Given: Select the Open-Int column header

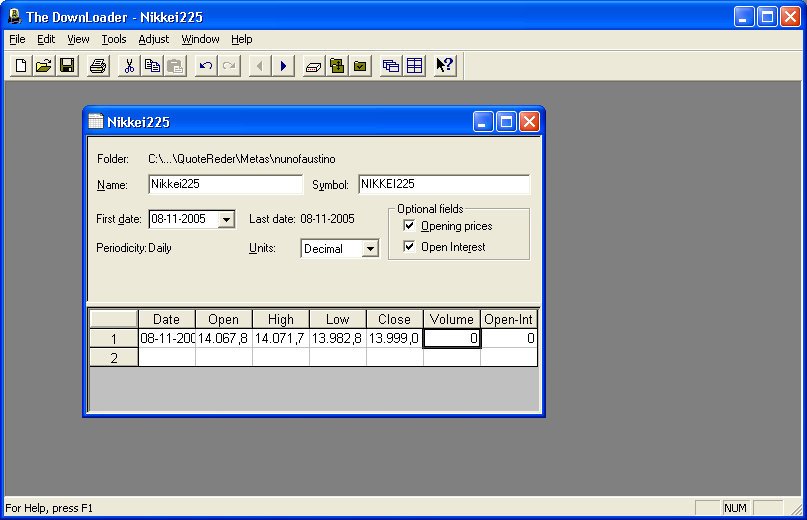Looking at the screenshot, I should (x=509, y=319).
